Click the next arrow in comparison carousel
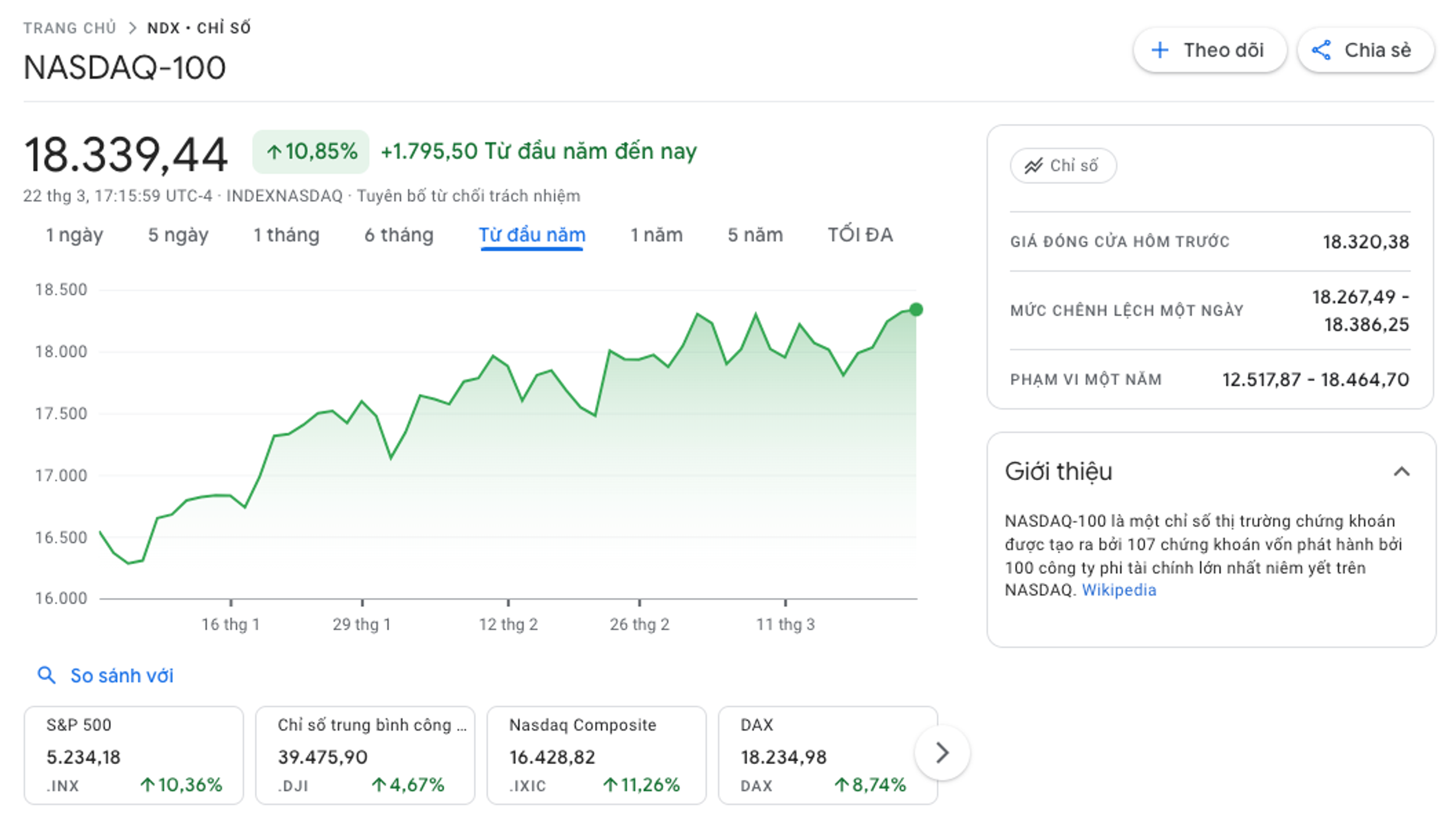Viewport: 1456px width, 821px height. [942, 753]
